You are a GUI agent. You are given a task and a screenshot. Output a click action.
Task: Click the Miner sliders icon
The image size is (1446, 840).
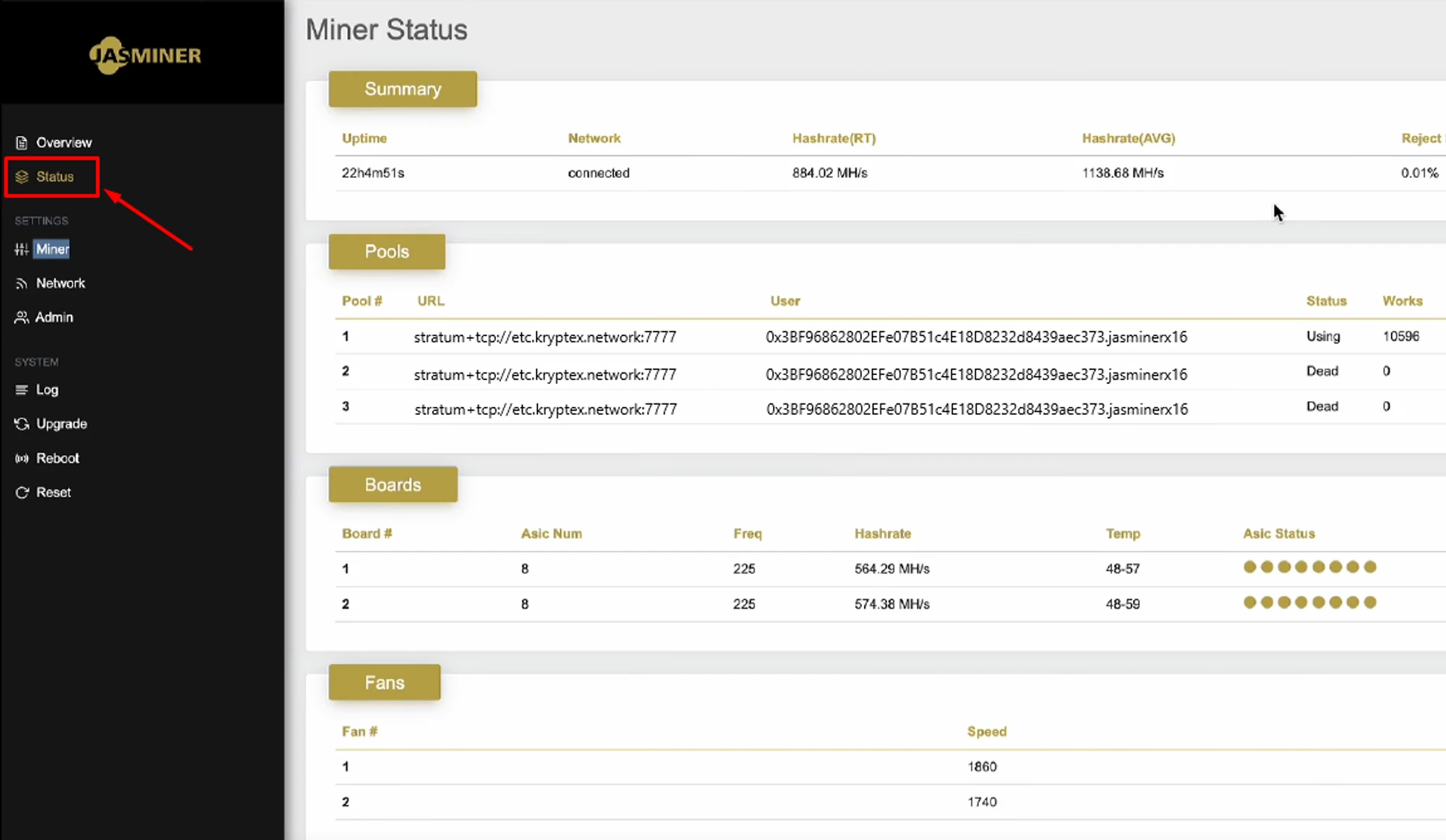coord(22,249)
